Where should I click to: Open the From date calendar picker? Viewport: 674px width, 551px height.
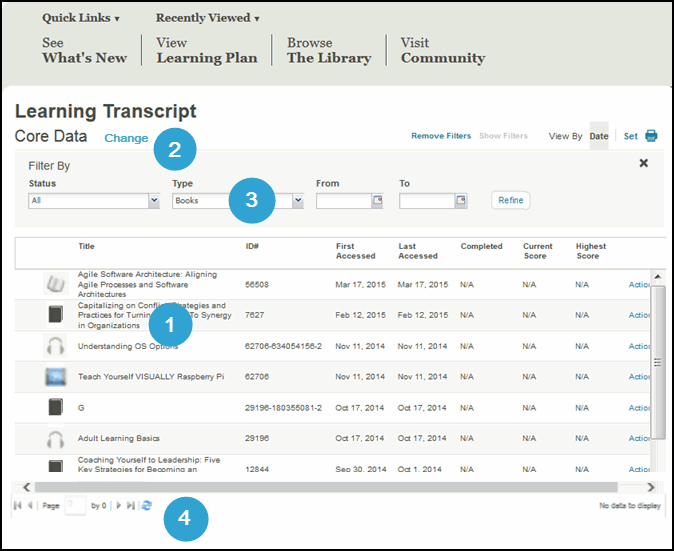pyautogui.click(x=377, y=201)
